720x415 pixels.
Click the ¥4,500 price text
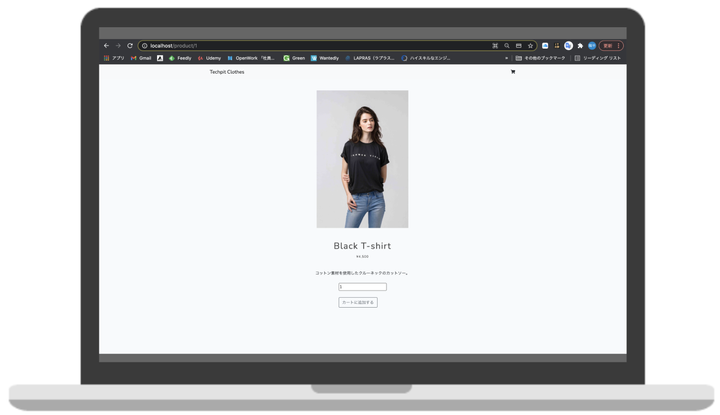(362, 257)
